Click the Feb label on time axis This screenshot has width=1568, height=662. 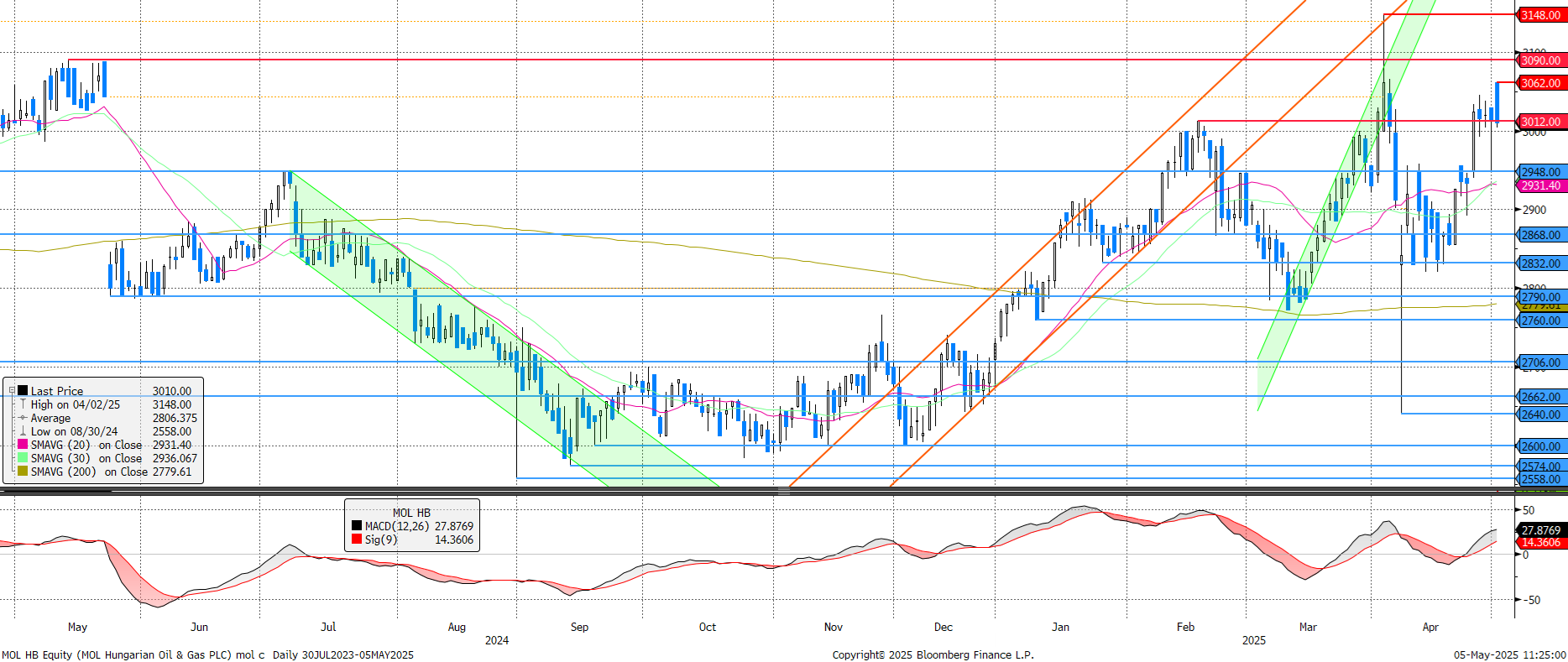point(1185,627)
